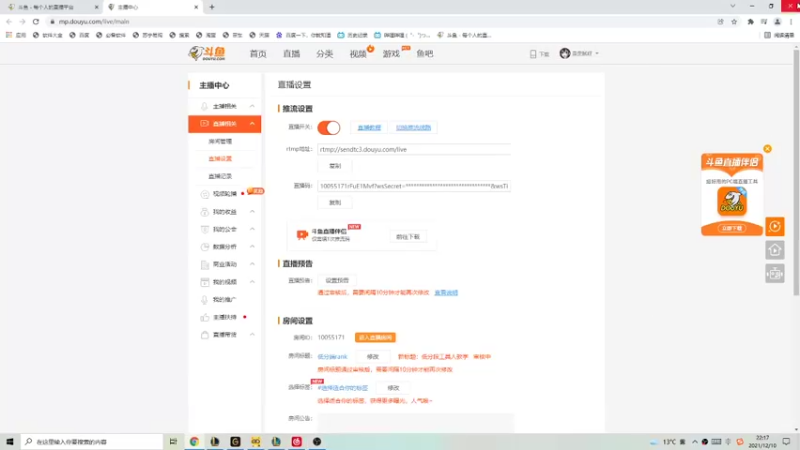Click the 主播扶持 thumbs-up icon
The height and width of the screenshot is (450, 800).
click(205, 317)
